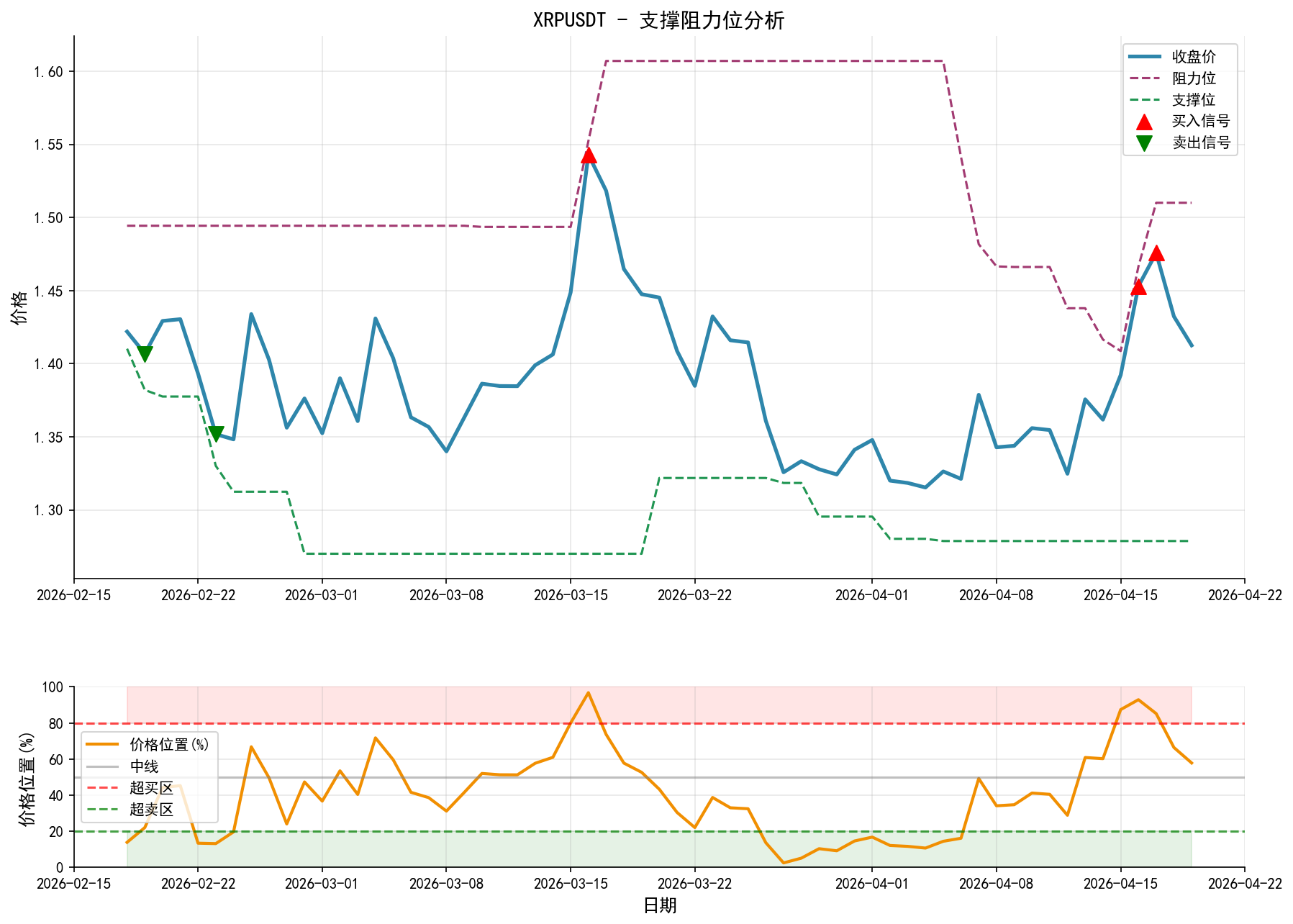Click the 阻力位 legend entry
Screen dimensions: 1293x924
click(1179, 78)
